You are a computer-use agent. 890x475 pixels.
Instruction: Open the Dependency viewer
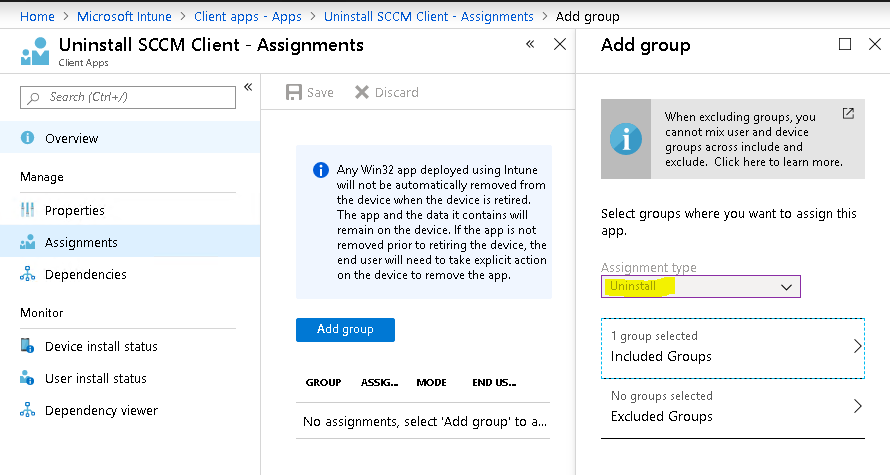click(x=130, y=410)
